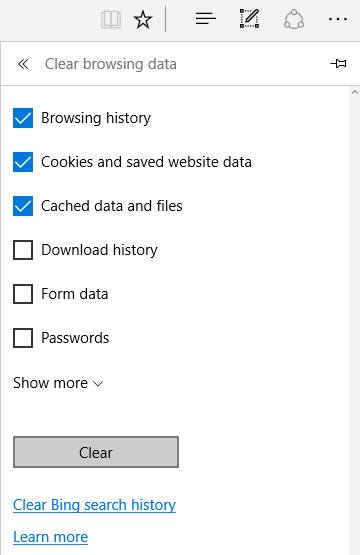360x555 pixels.
Task: Open the Hub three-lines icon
Action: 206,19
